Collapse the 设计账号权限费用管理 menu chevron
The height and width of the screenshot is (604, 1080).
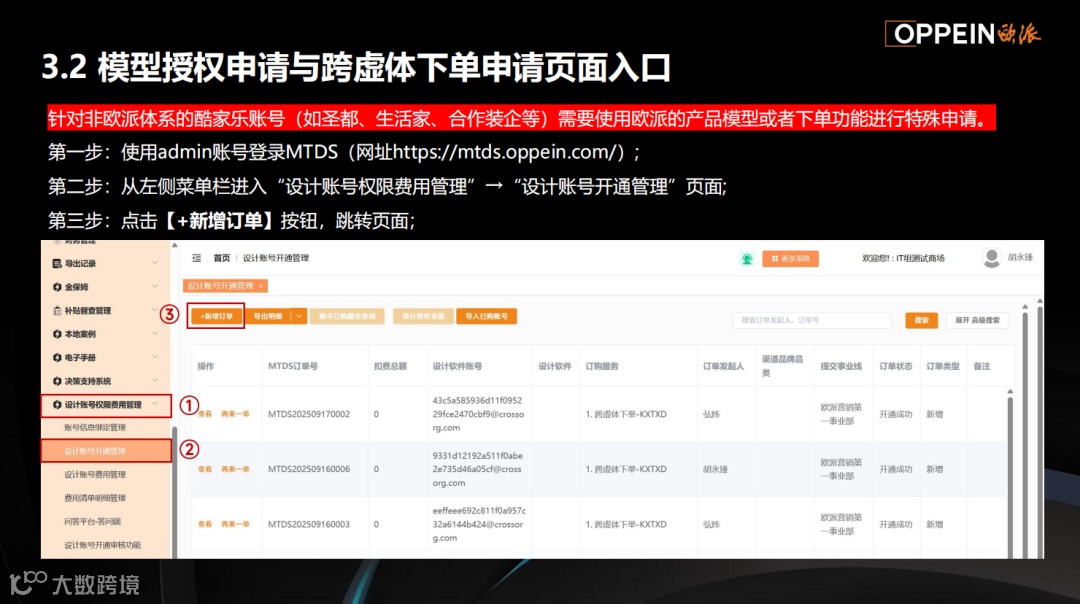(155, 404)
